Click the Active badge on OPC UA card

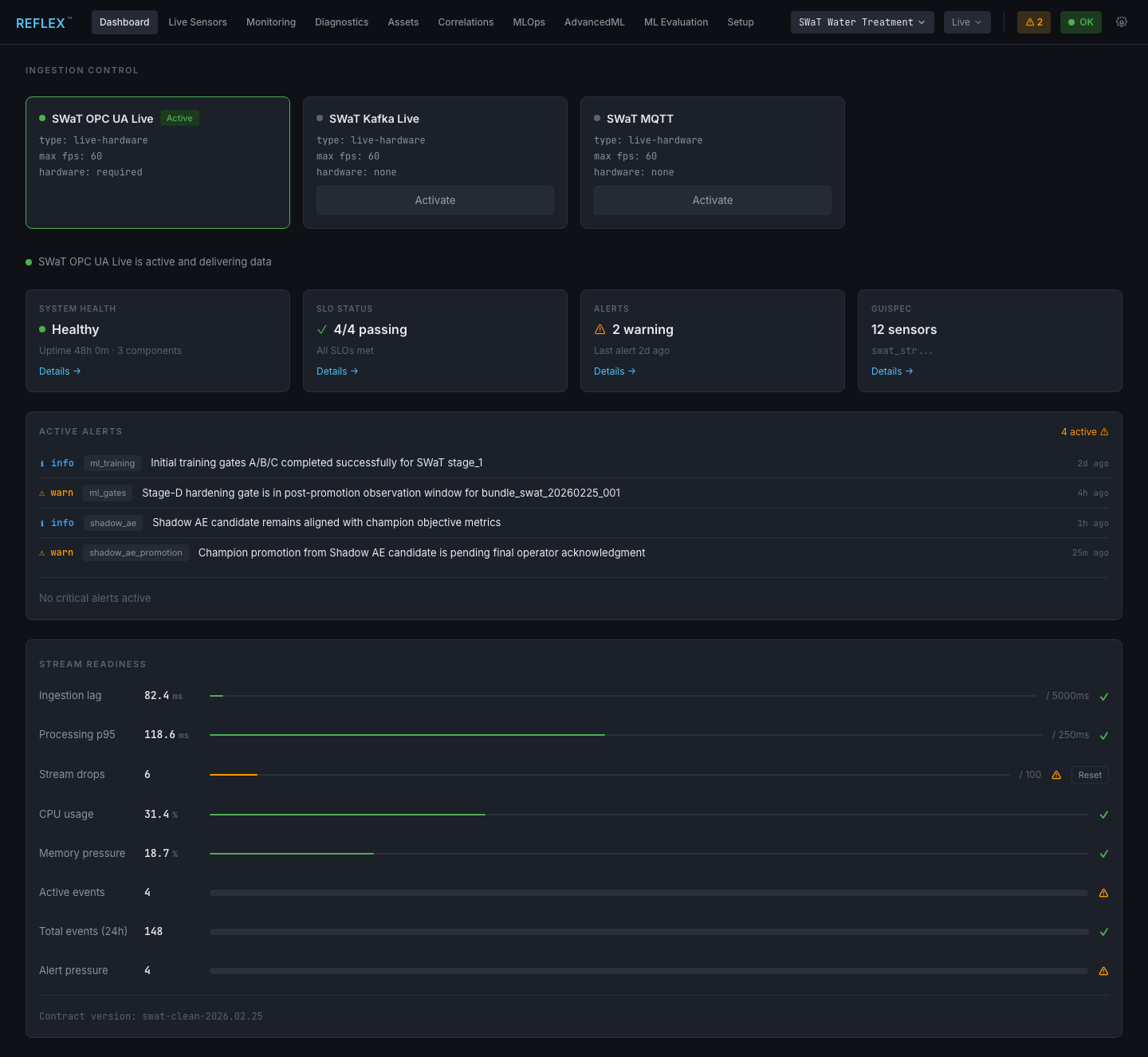179,118
